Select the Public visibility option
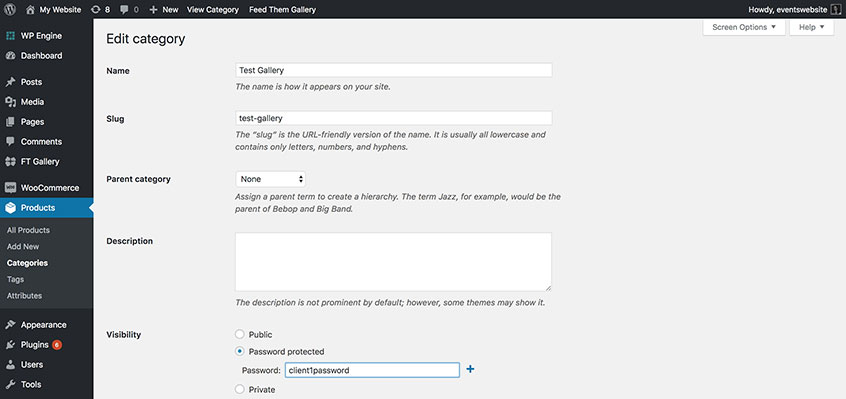 click(240, 334)
